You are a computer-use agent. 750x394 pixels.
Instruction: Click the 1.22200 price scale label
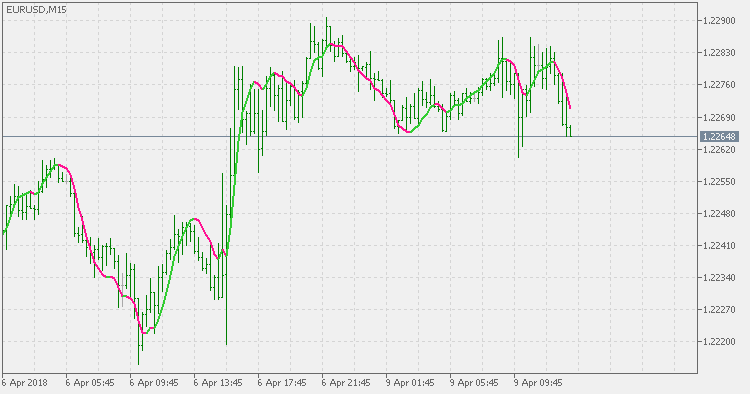pos(719,342)
